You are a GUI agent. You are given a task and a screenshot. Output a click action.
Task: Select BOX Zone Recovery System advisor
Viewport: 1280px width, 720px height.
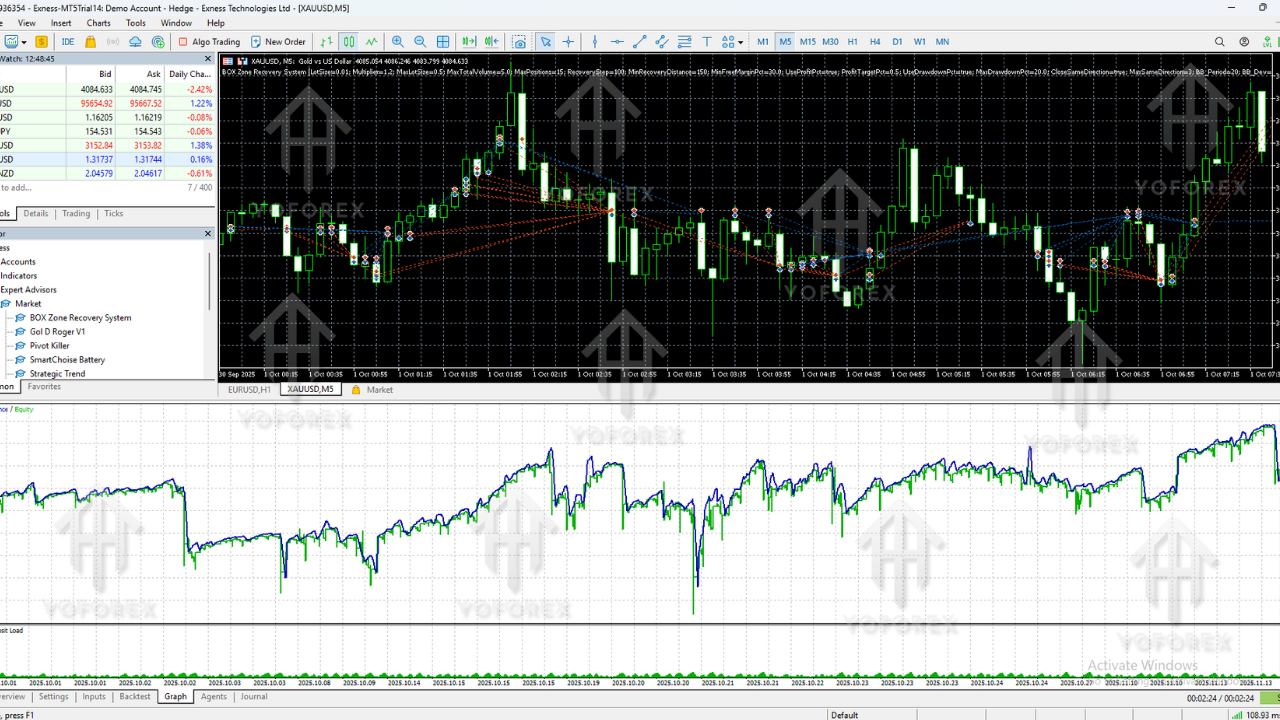point(80,318)
